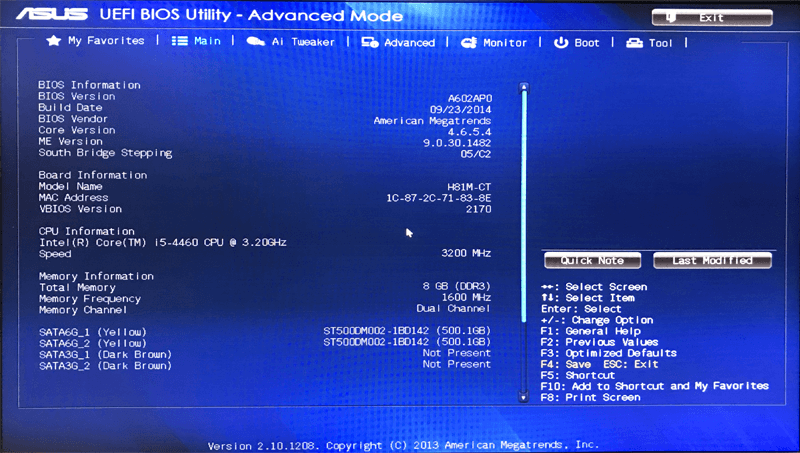Click the CPU Information heading
This screenshot has width=800, height=453.
coord(87,231)
